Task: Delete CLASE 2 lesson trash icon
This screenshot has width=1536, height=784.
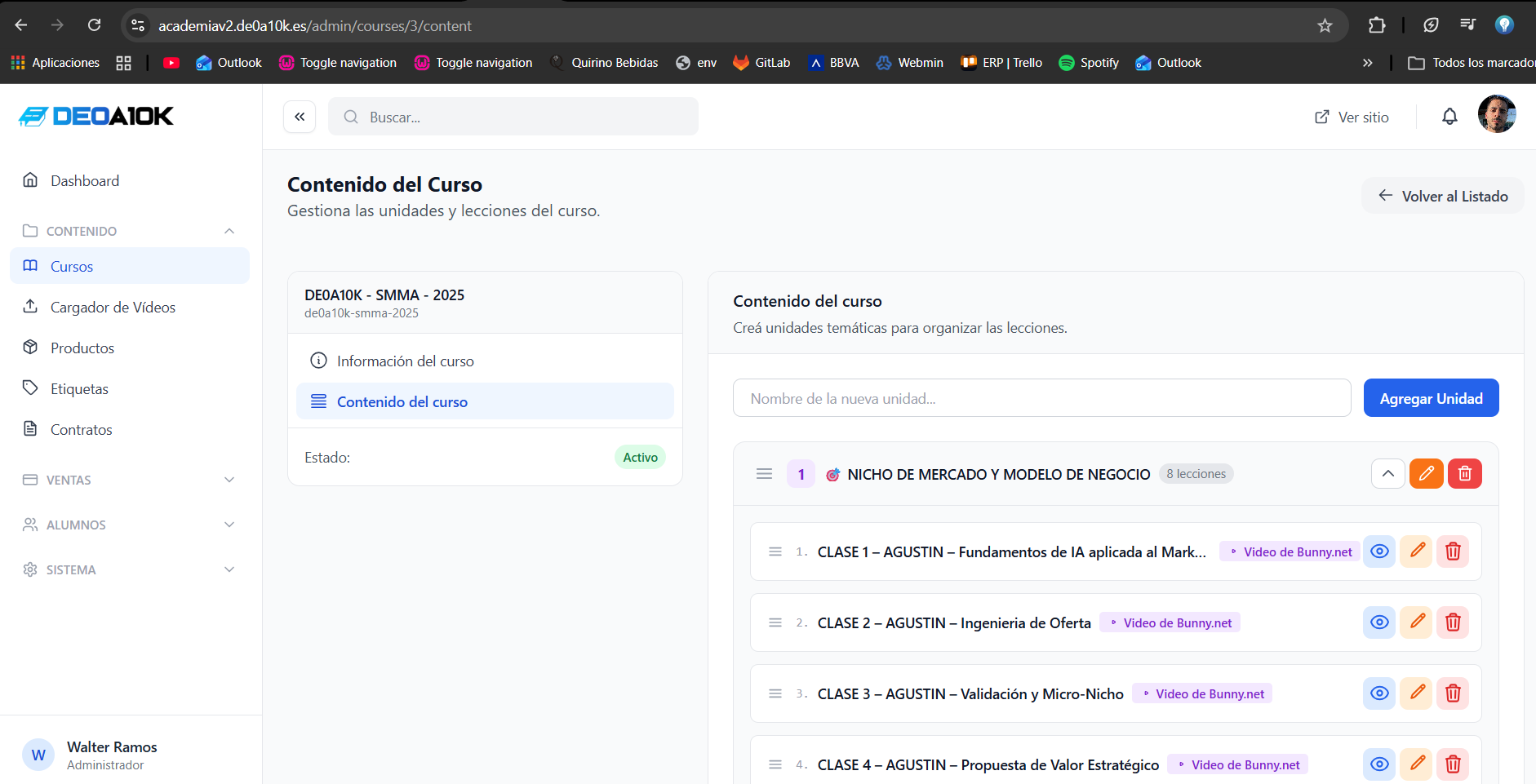Action: click(1453, 622)
